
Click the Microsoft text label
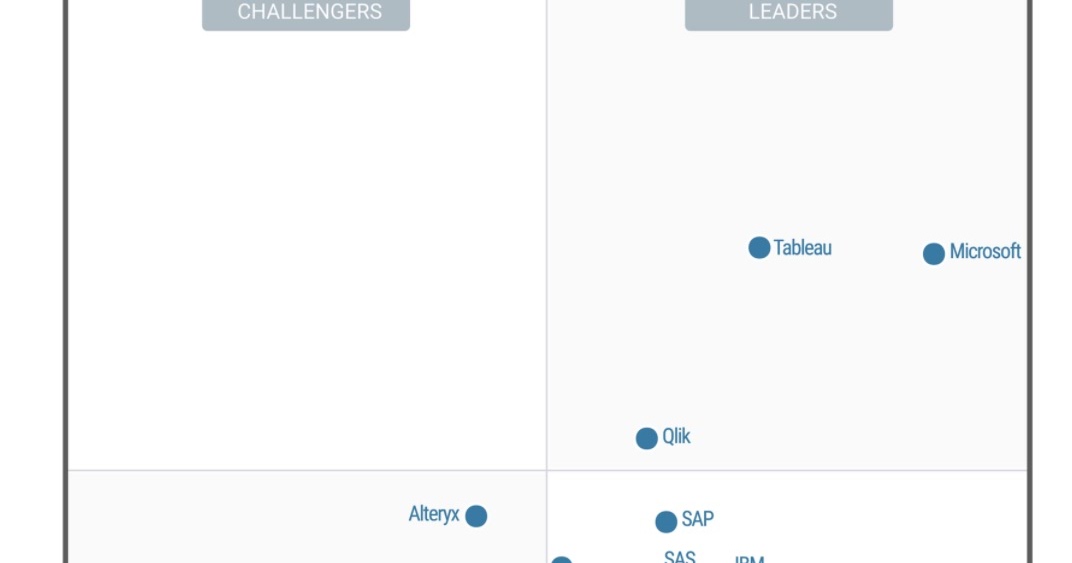985,252
